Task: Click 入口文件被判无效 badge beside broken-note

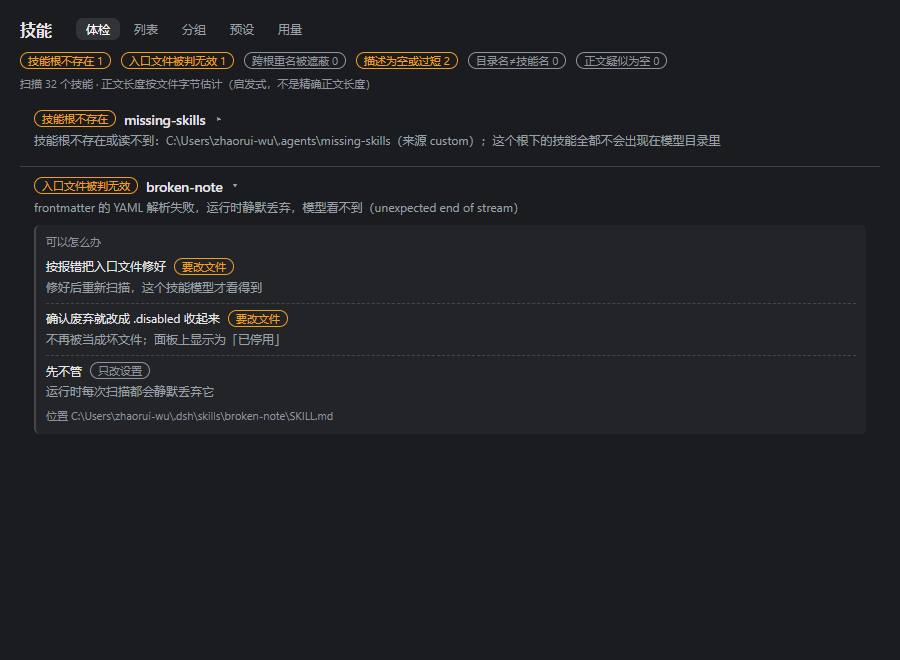Action: [86, 186]
